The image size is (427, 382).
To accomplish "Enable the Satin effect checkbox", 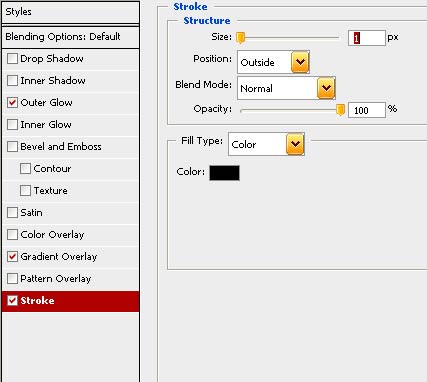I will pos(12,213).
